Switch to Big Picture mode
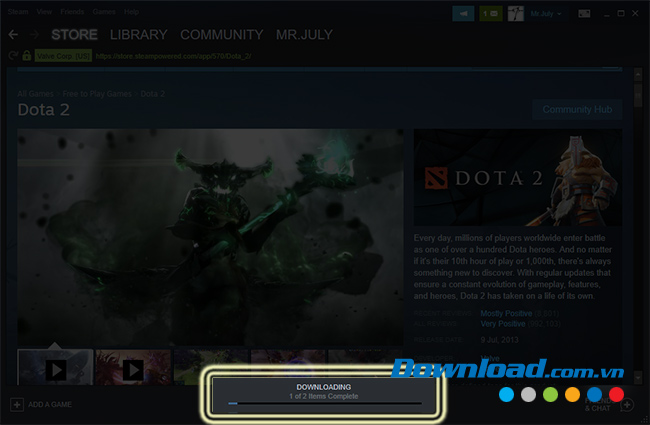The width and height of the screenshot is (650, 425). 584,14
